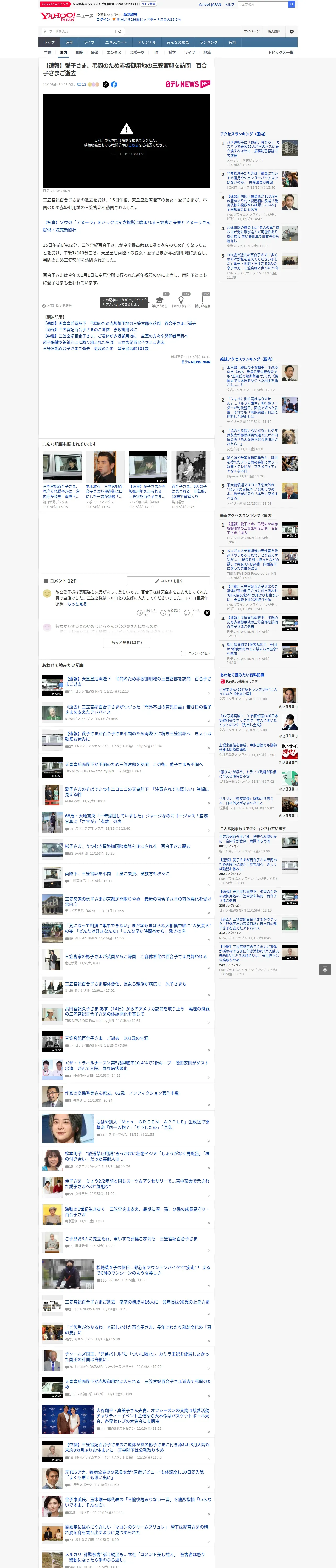336x1568 pixels.
Task: Select the エンタメ category tab
Action: pyautogui.click(x=114, y=52)
